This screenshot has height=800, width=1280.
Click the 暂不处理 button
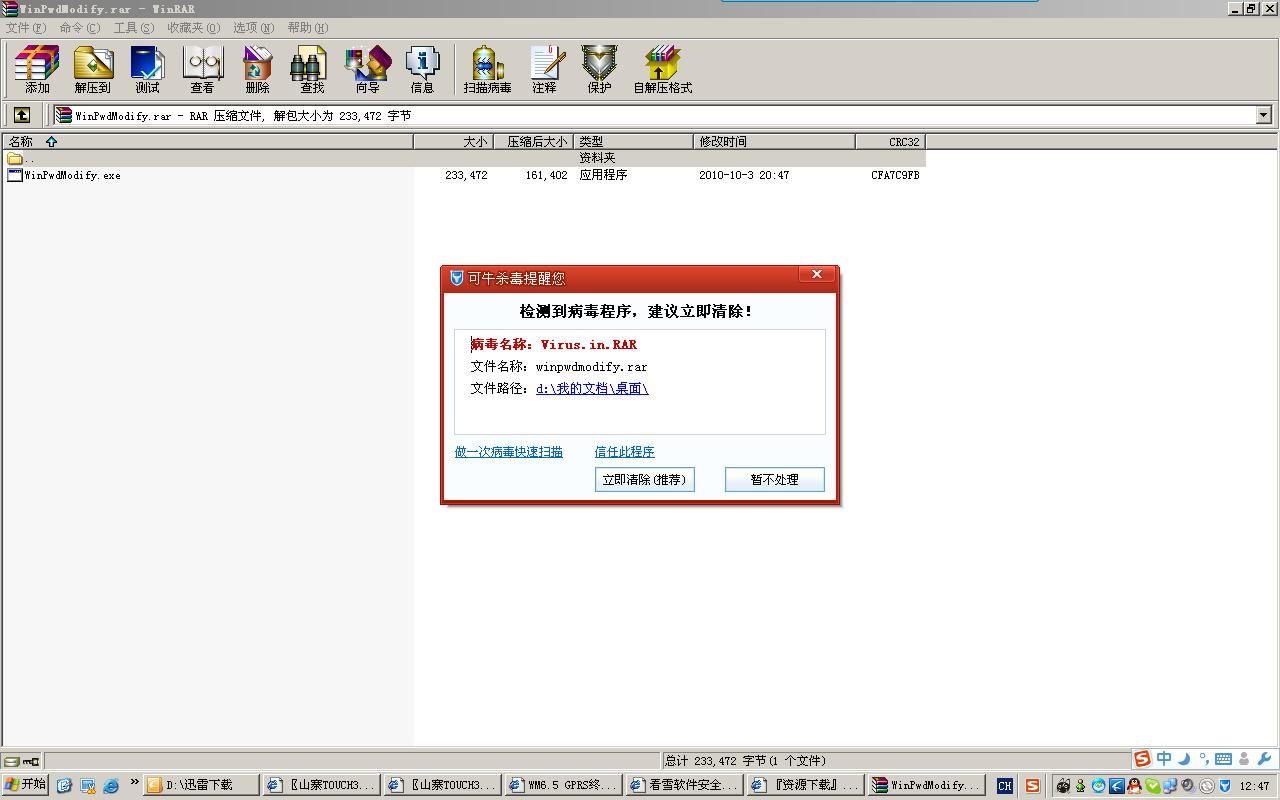coord(775,480)
